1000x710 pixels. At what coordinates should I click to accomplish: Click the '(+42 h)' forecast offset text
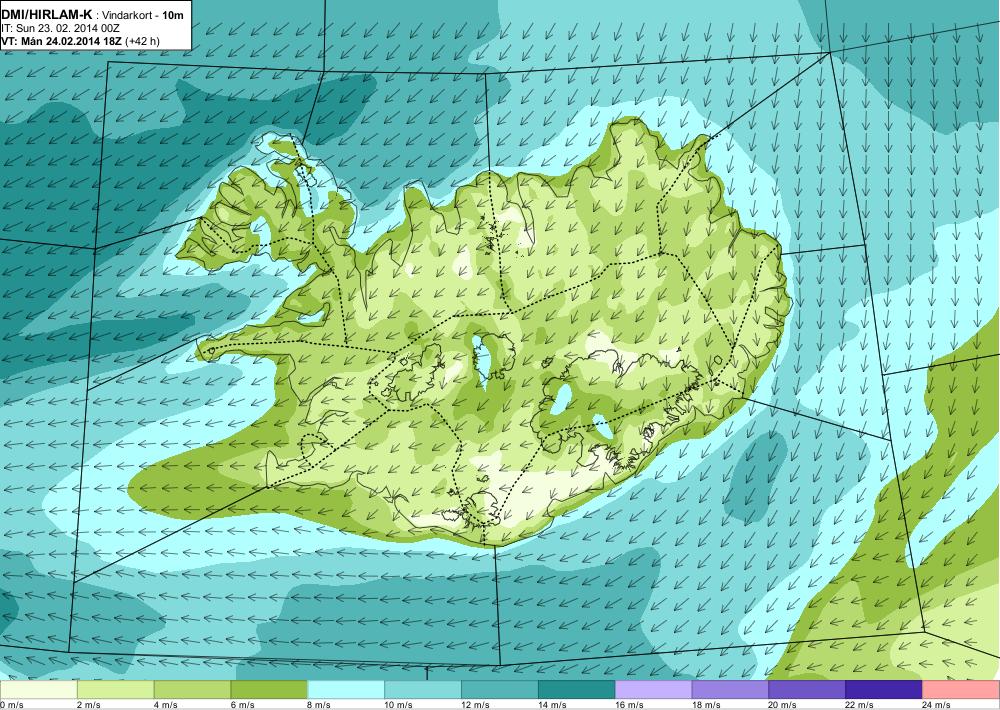coord(143,41)
